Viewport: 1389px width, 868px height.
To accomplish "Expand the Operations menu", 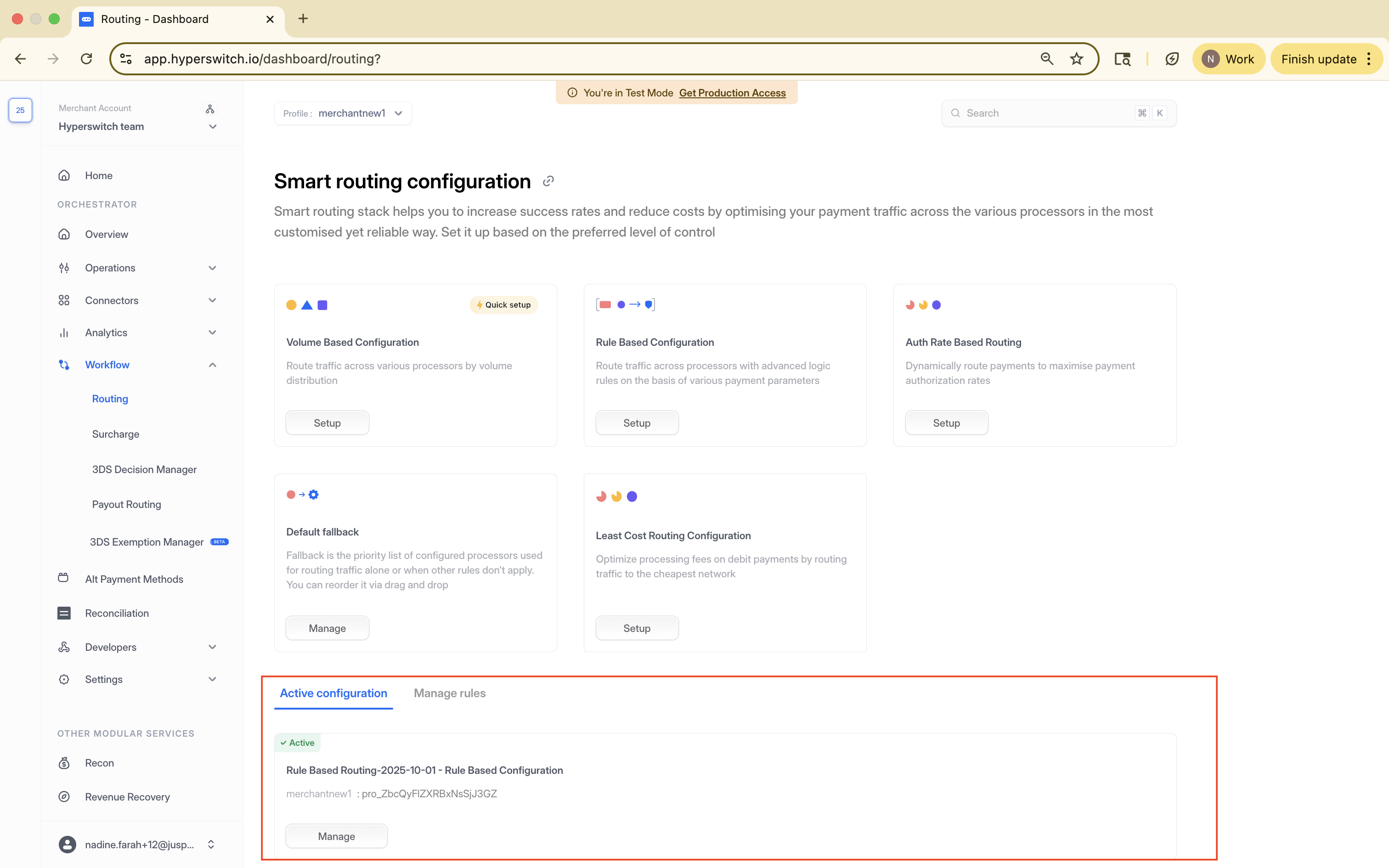I will (212, 268).
